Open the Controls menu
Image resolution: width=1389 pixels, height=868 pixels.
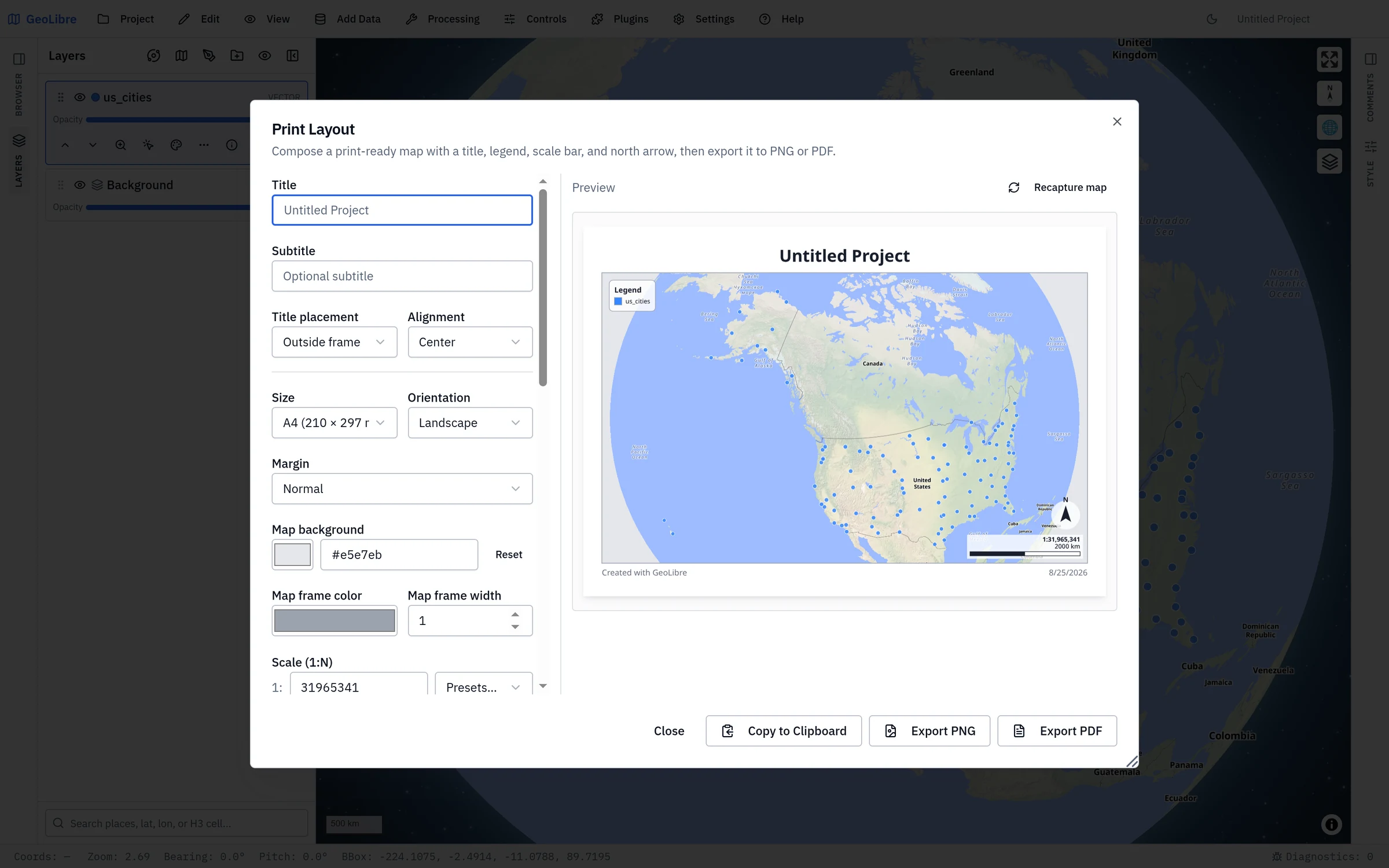535,19
